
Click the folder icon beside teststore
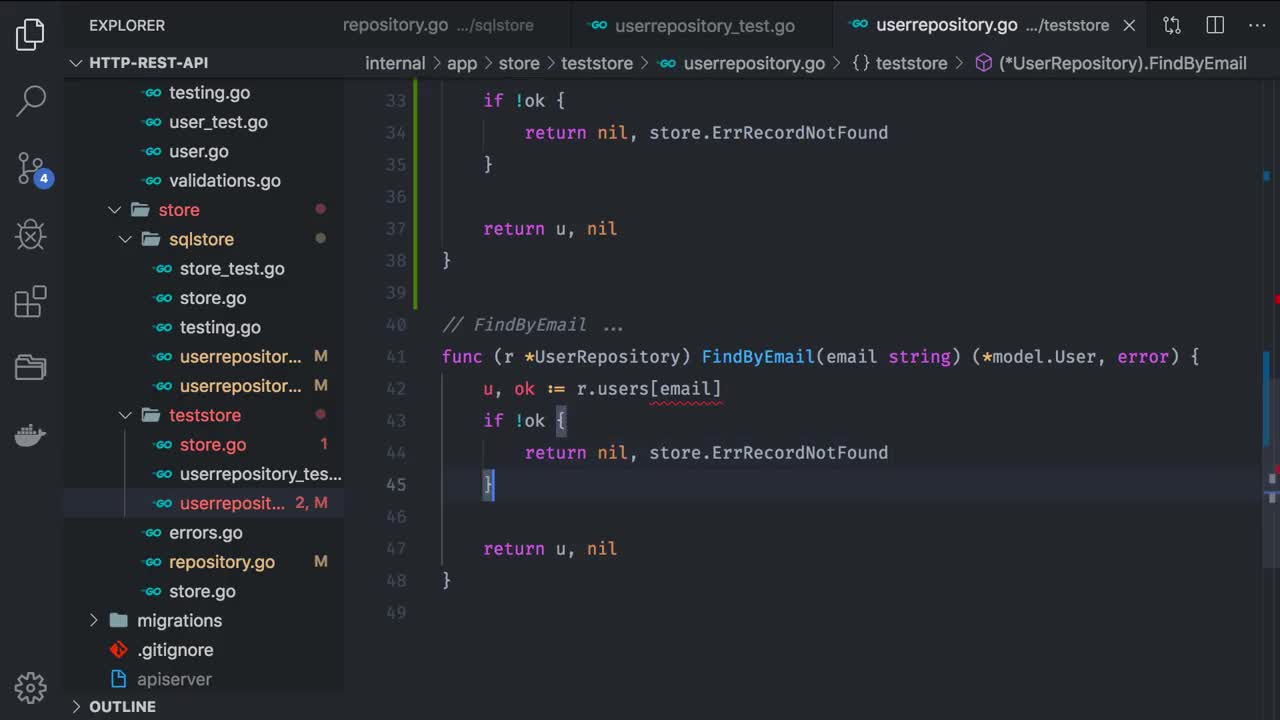pos(151,415)
